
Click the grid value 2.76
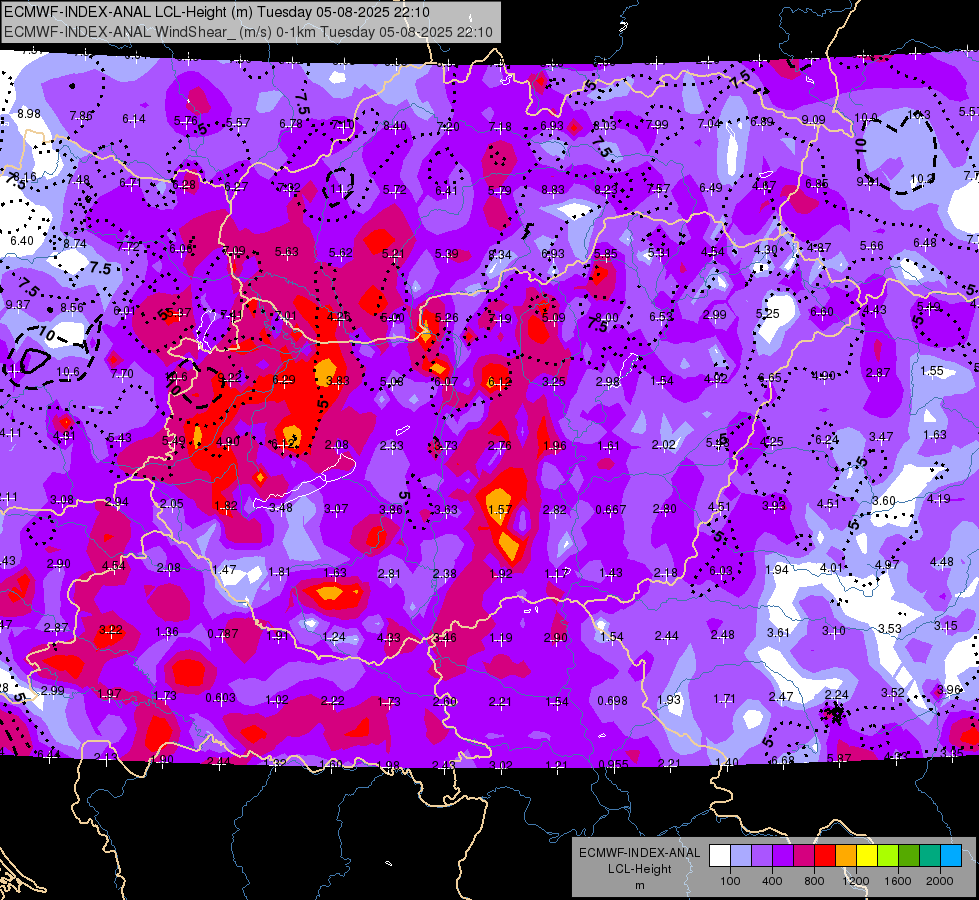point(499,445)
